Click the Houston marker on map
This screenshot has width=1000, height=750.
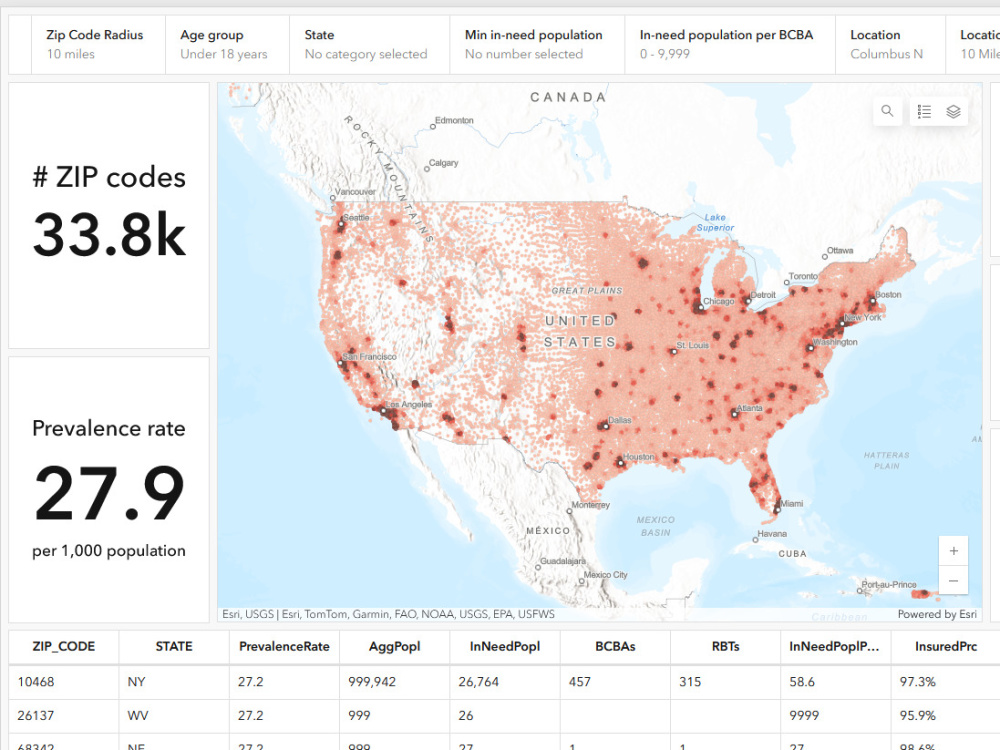point(621,463)
